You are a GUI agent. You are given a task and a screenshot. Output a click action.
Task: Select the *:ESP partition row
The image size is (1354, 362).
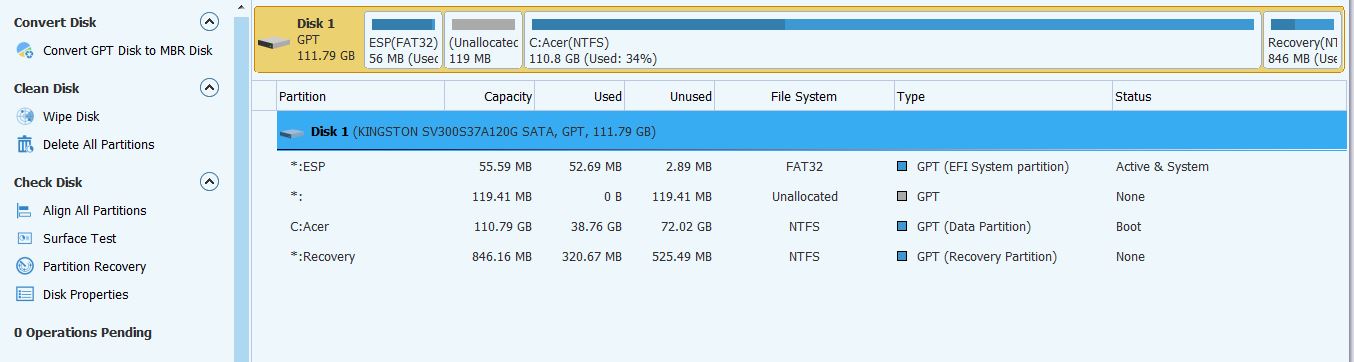pos(811,167)
